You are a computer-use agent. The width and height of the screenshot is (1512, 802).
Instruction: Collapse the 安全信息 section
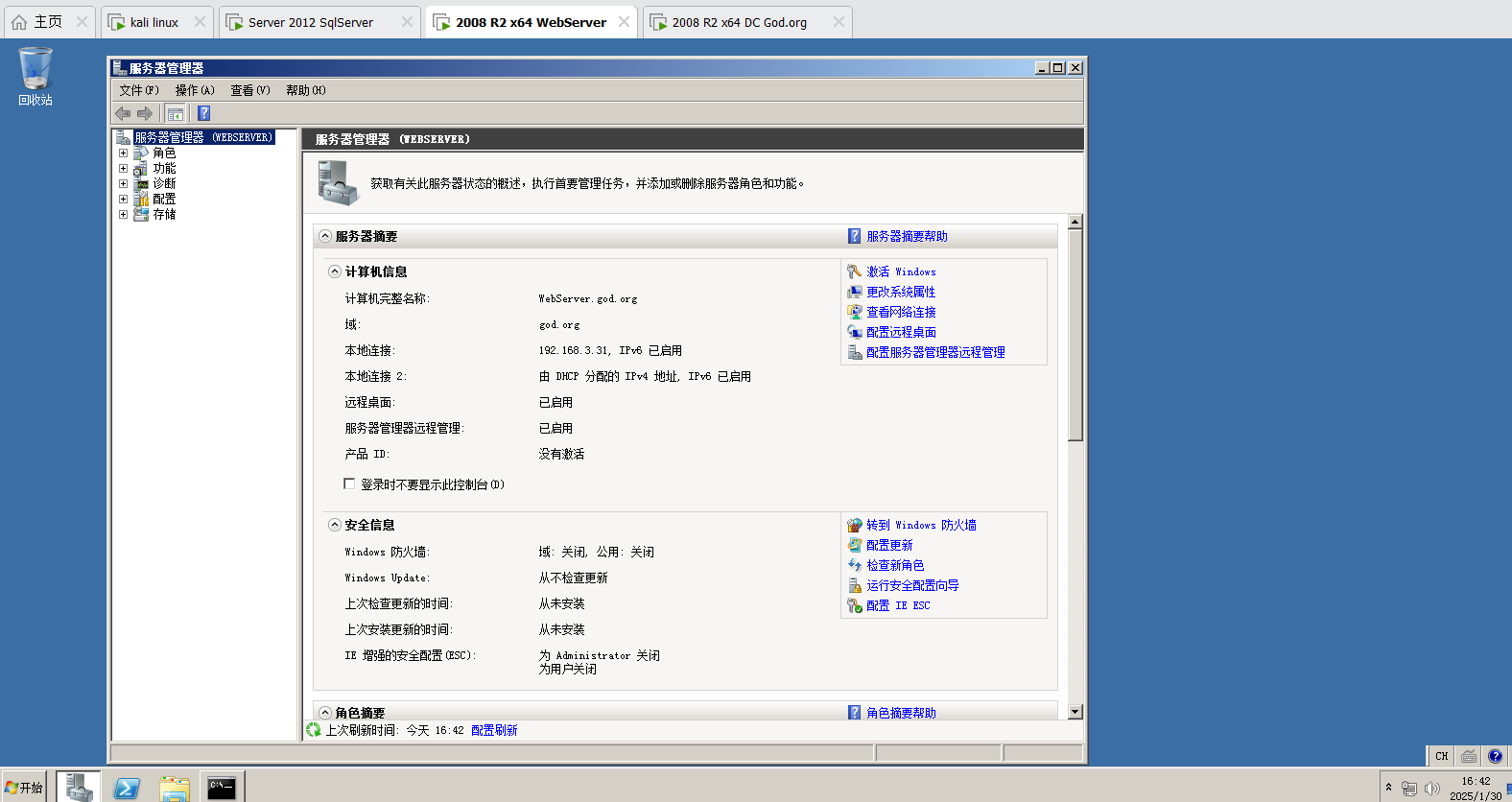[335, 525]
